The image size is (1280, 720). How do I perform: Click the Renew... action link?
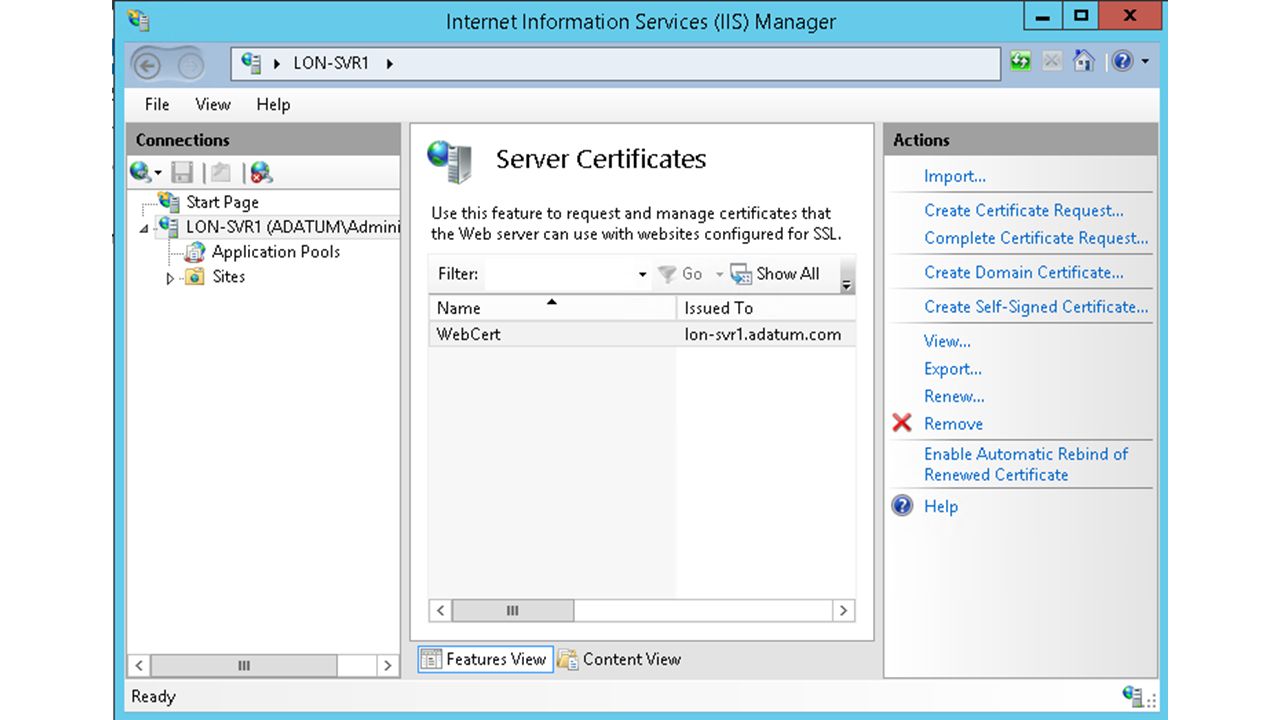(x=954, y=396)
